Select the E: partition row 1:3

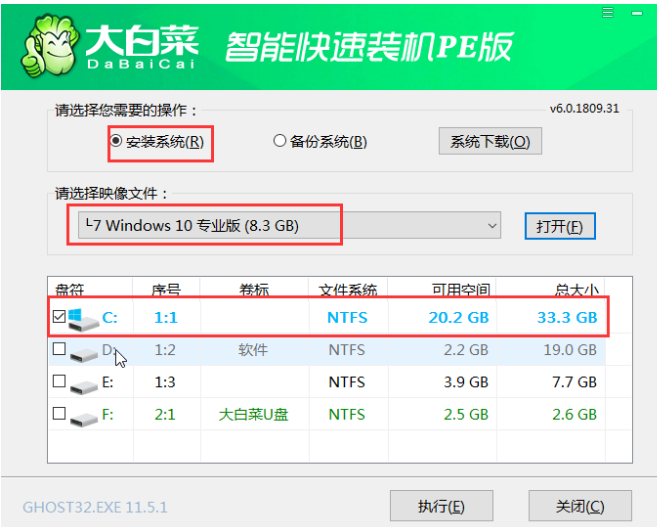click(x=327, y=382)
